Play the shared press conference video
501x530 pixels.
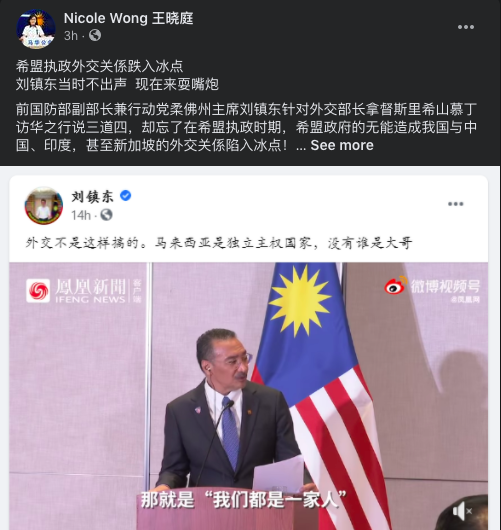pos(248,396)
